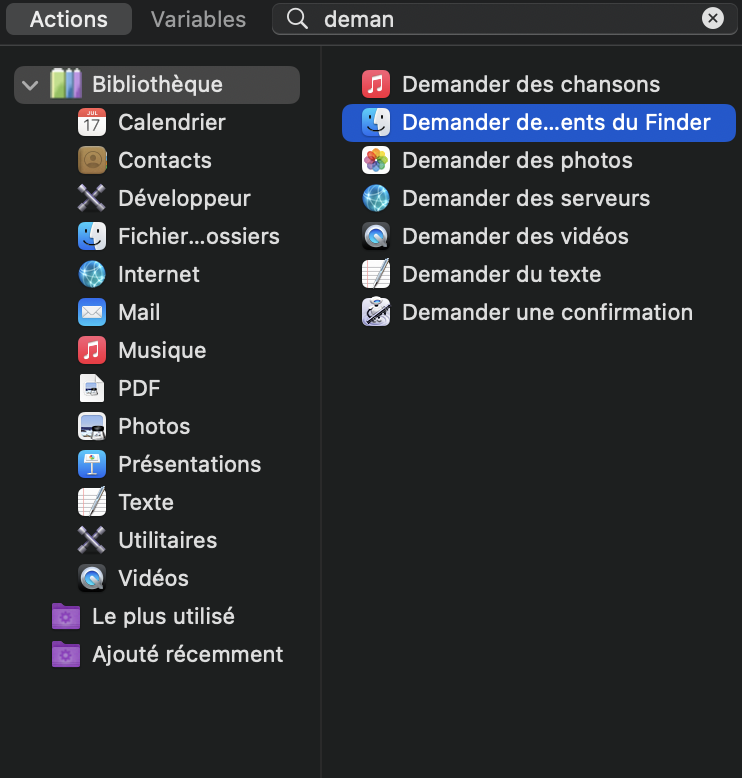This screenshot has width=742, height=778.
Task: Open the Mail envelope icon category
Action: [x=92, y=313]
